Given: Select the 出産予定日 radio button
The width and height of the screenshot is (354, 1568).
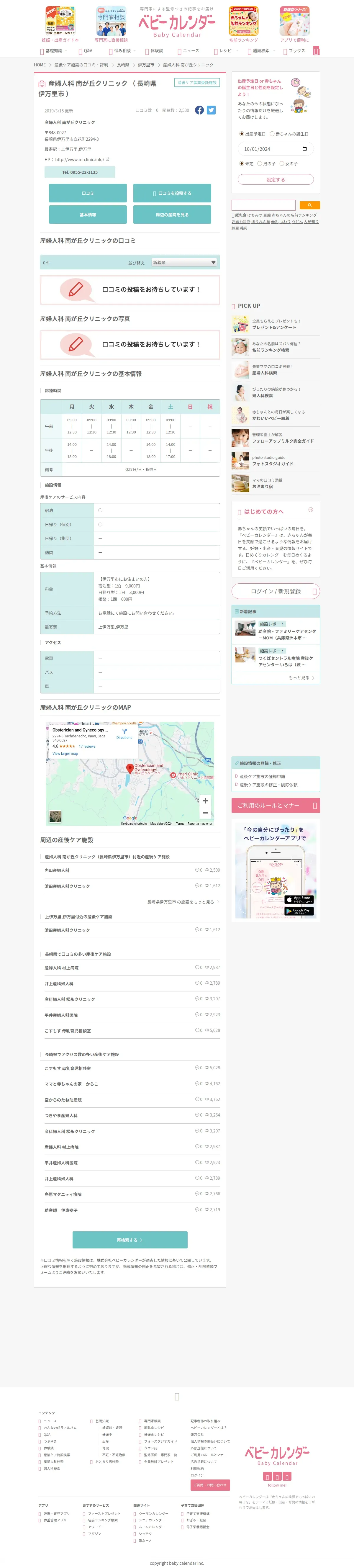Looking at the screenshot, I should click(x=242, y=134).
